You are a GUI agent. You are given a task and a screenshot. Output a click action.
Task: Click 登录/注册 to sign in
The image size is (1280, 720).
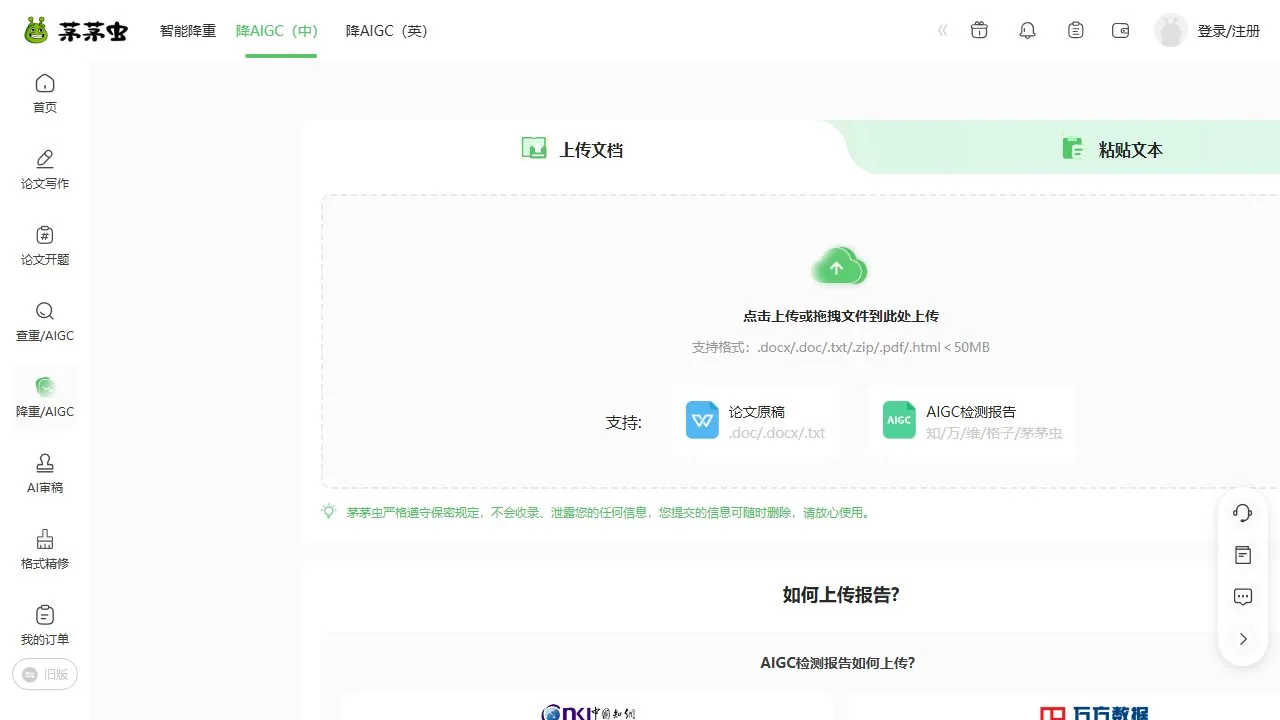click(x=1229, y=31)
